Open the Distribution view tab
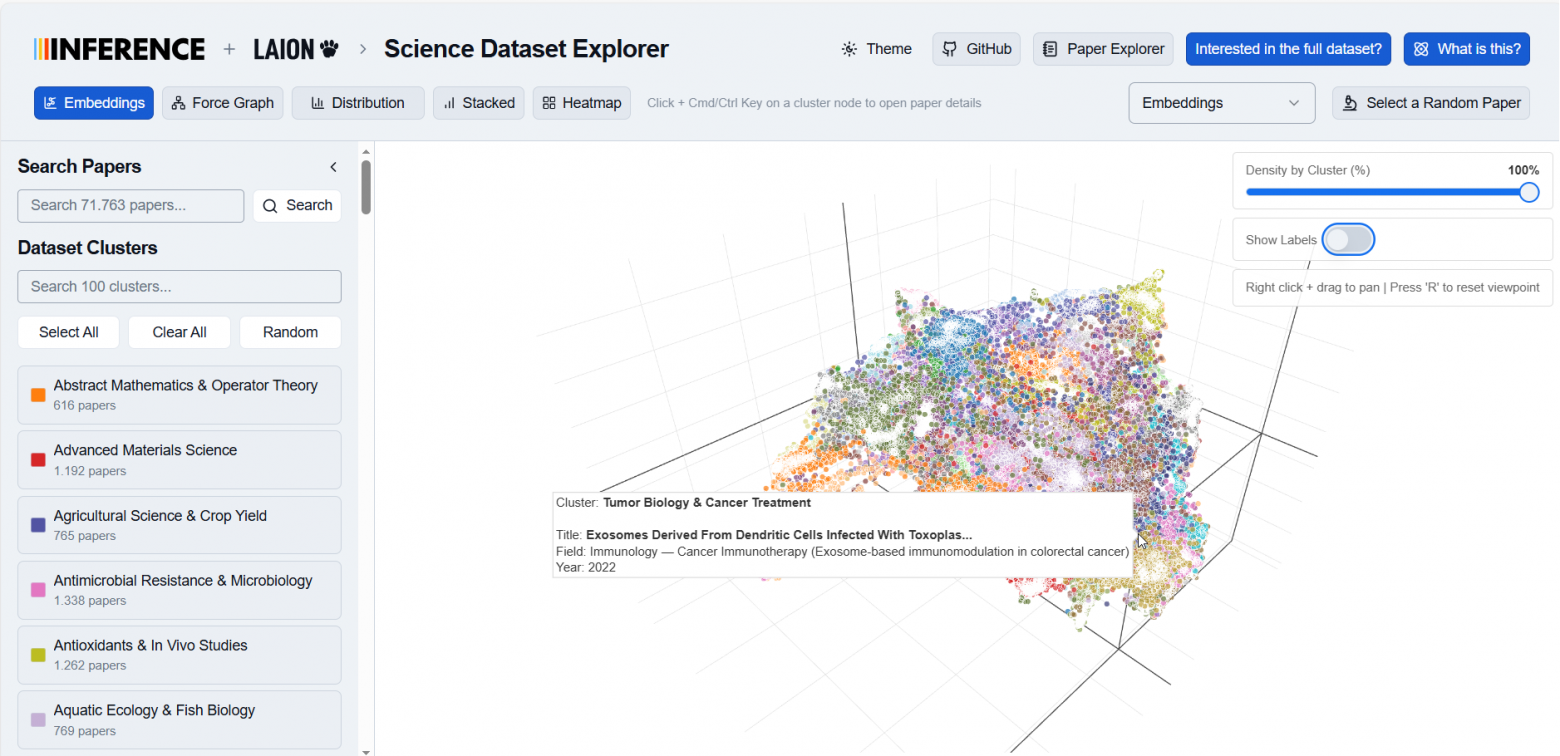This screenshot has height=756, width=1560. (357, 103)
